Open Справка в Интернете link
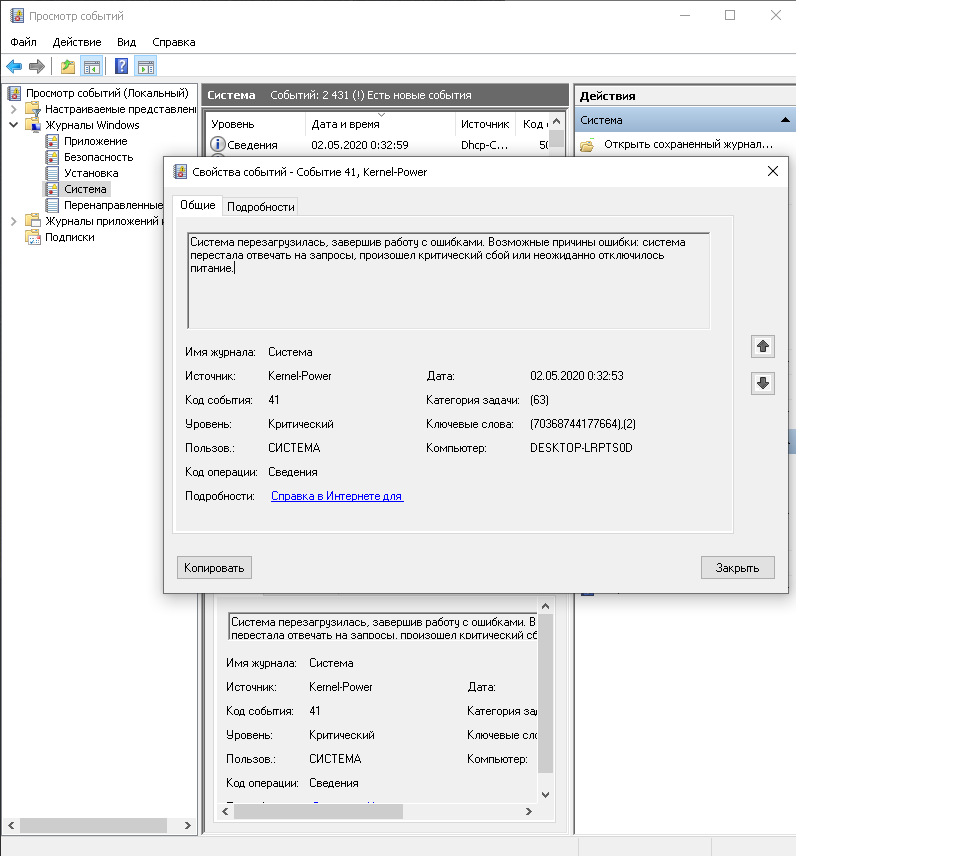 click(337, 496)
